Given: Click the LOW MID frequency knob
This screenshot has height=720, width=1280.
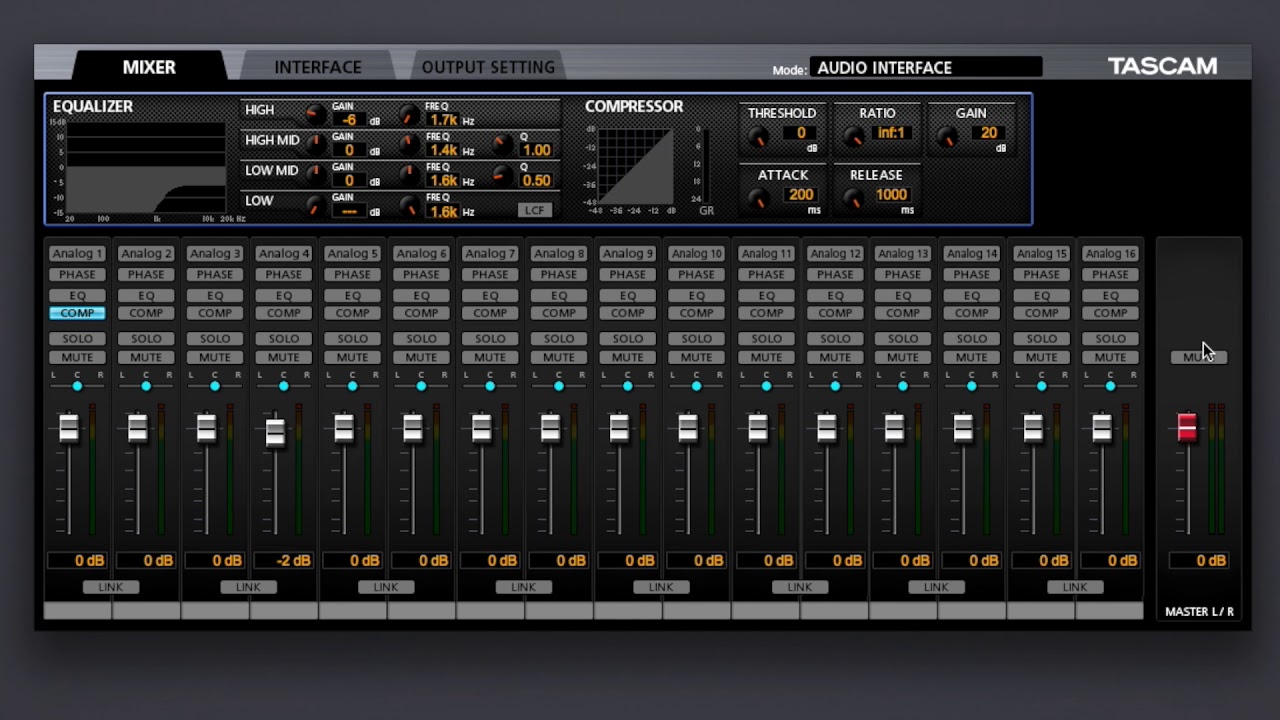Looking at the screenshot, I should click(x=409, y=176).
